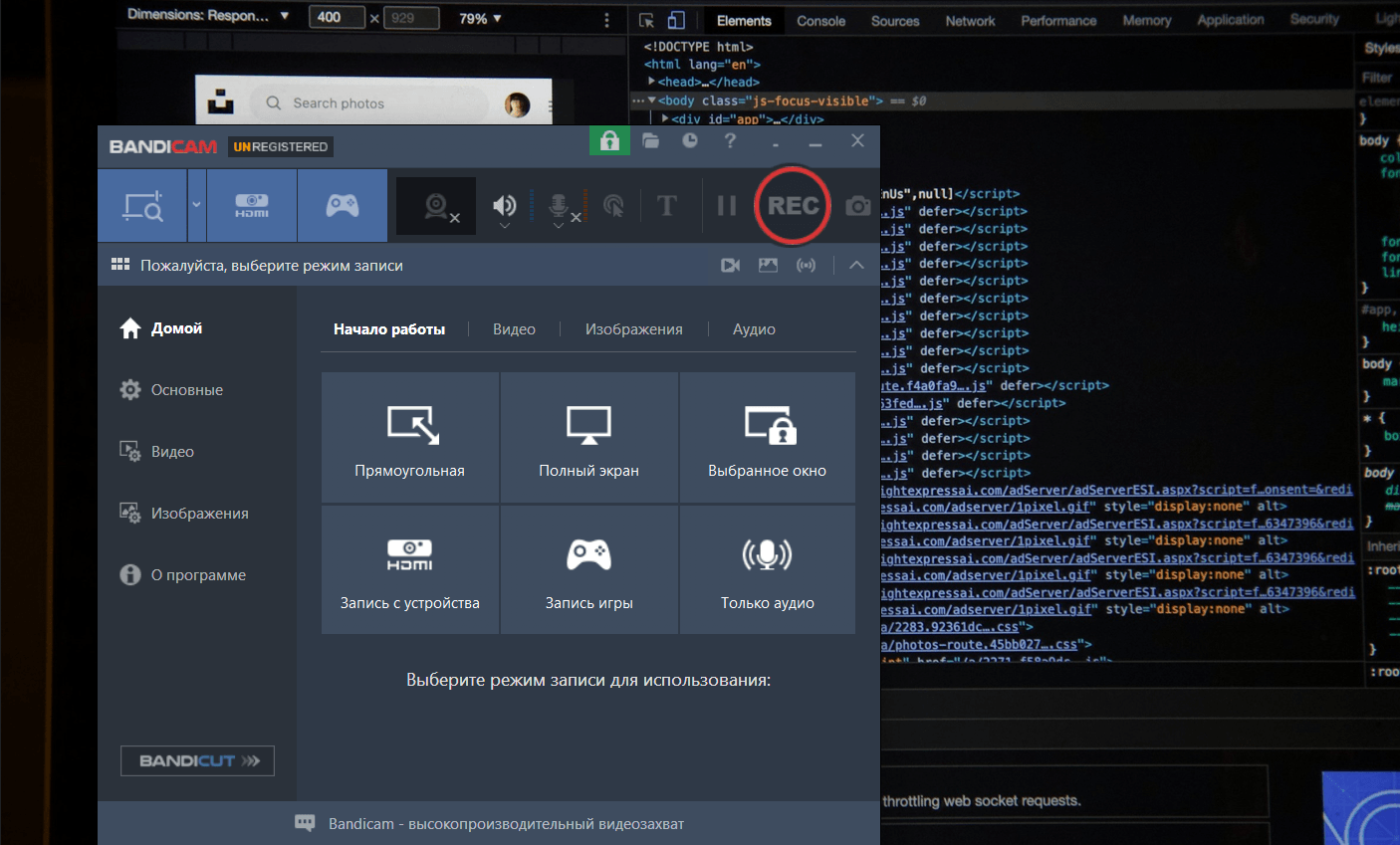Image resolution: width=1400 pixels, height=845 pixels.
Task: Open Основные settings in sidebar
Action: [171, 390]
